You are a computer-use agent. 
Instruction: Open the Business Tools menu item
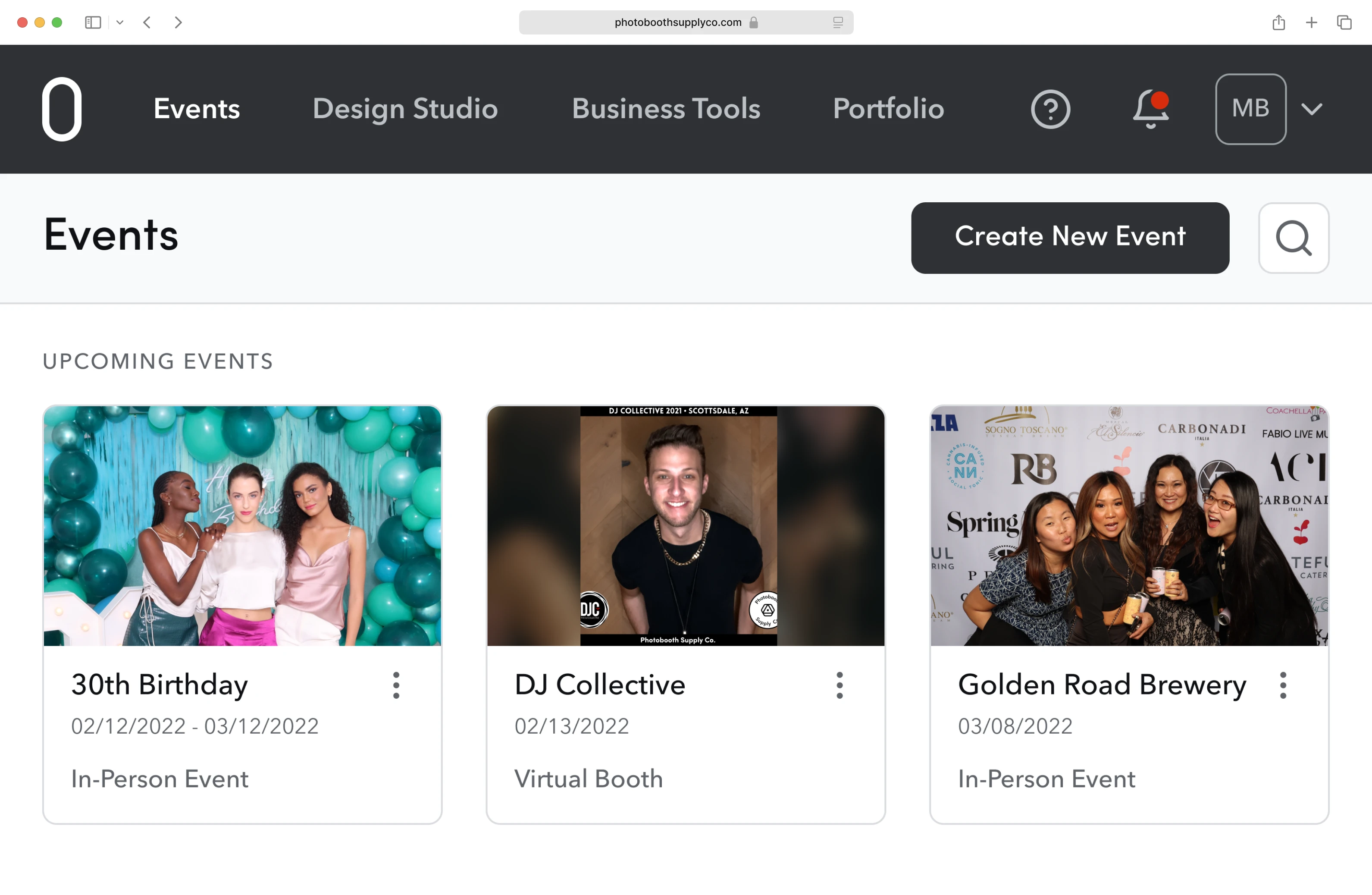click(x=666, y=109)
